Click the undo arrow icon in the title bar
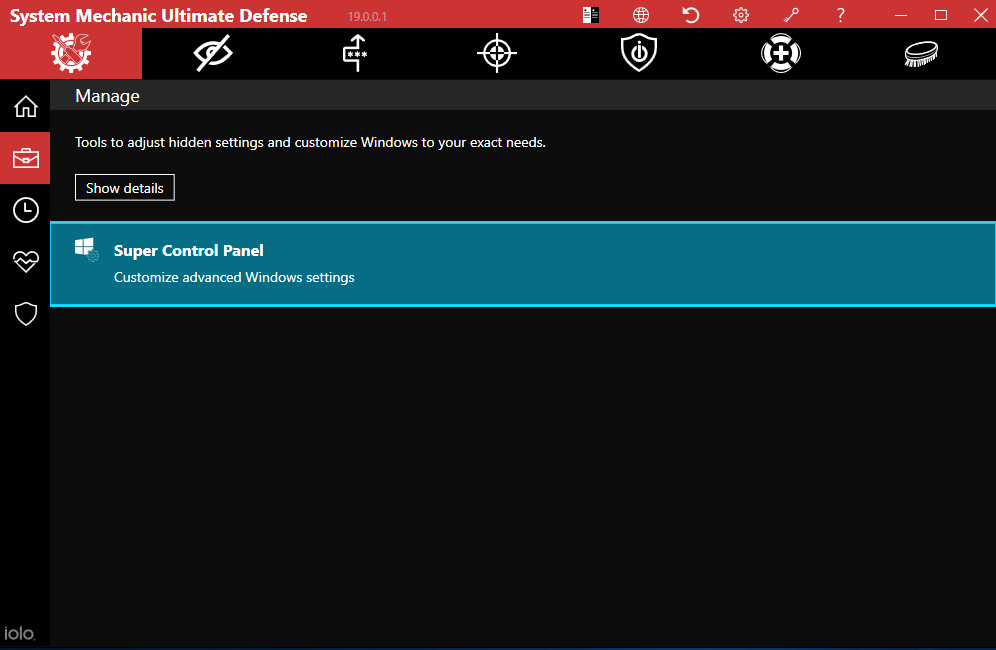996x650 pixels. tap(690, 15)
